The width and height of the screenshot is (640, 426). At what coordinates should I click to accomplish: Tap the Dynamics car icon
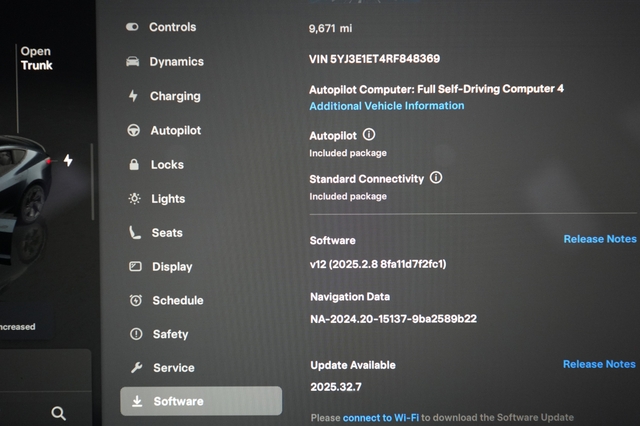click(x=133, y=62)
